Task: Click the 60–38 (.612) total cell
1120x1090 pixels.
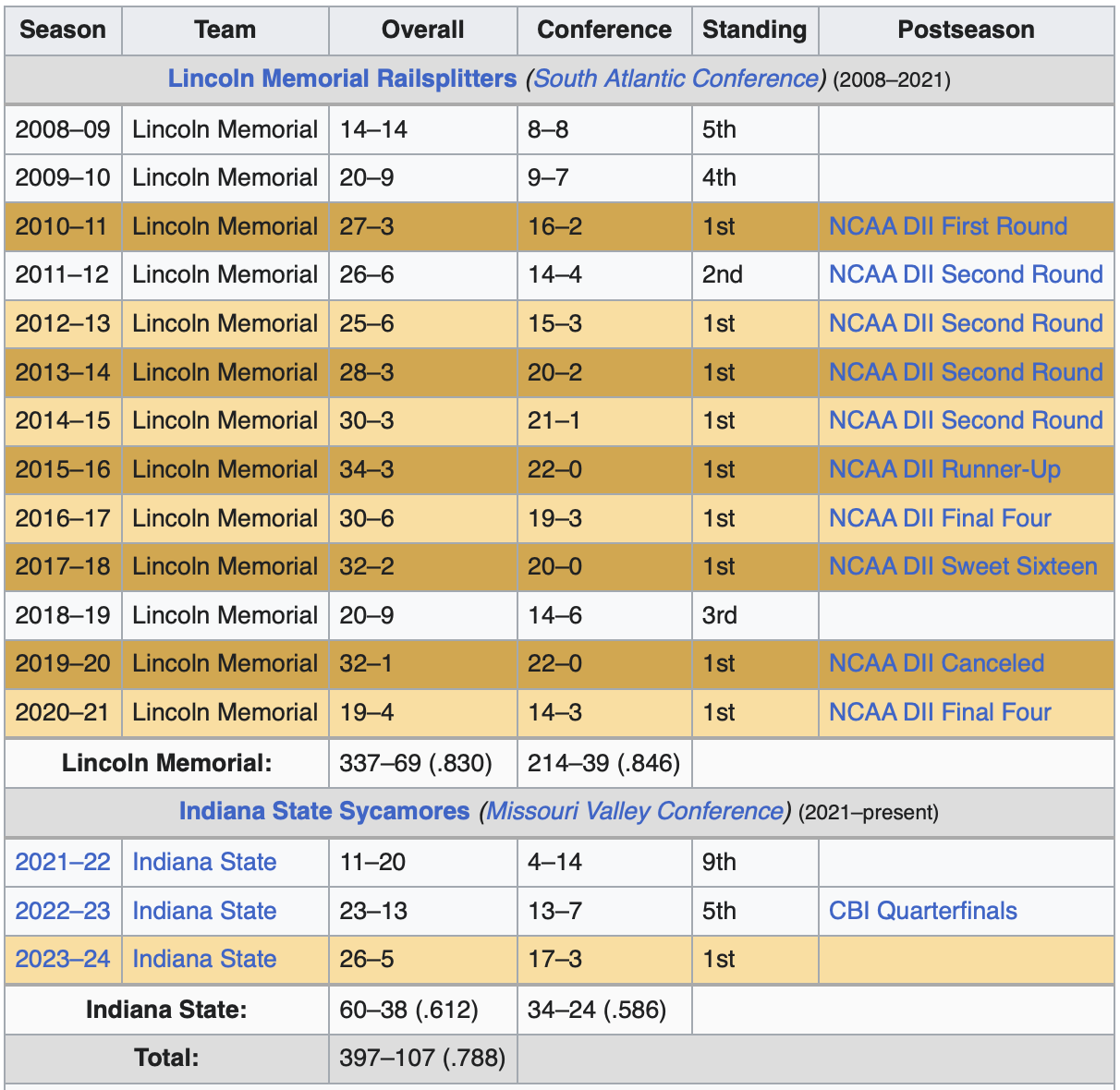Action: [x=423, y=1010]
